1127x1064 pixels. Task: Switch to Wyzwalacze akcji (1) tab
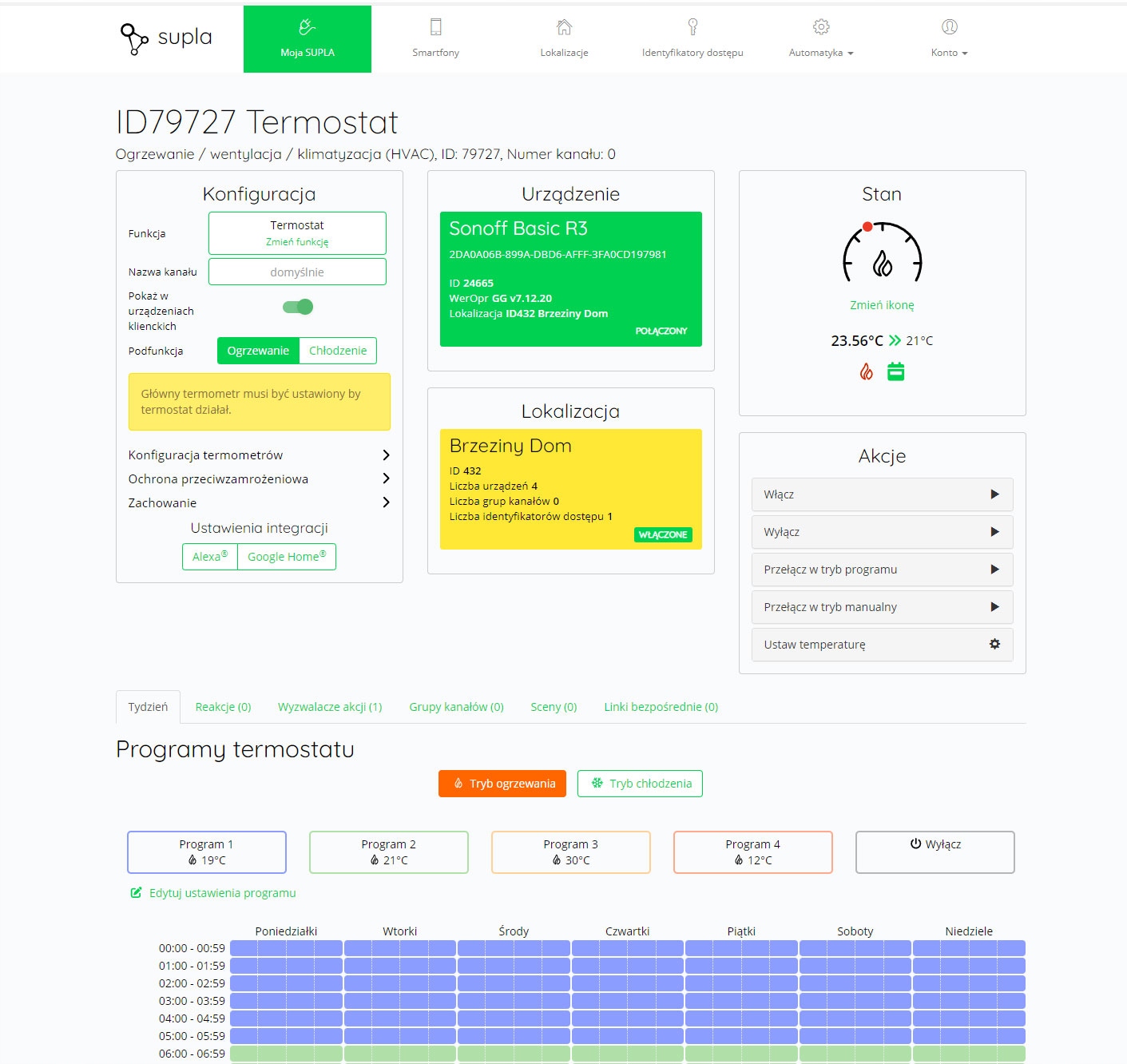pos(330,707)
